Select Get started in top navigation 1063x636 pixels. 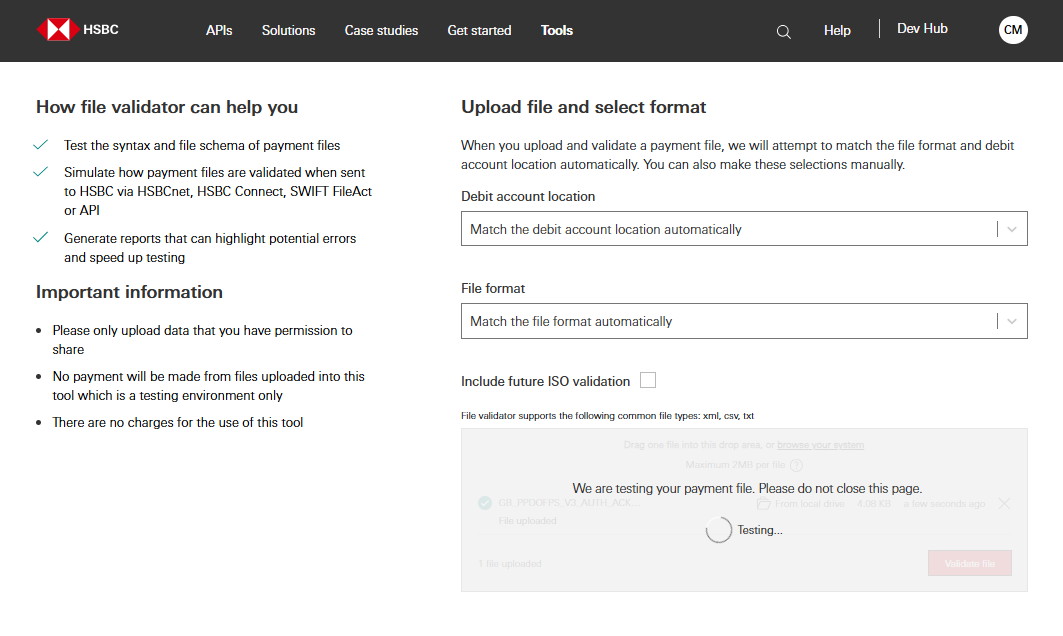[x=479, y=30]
